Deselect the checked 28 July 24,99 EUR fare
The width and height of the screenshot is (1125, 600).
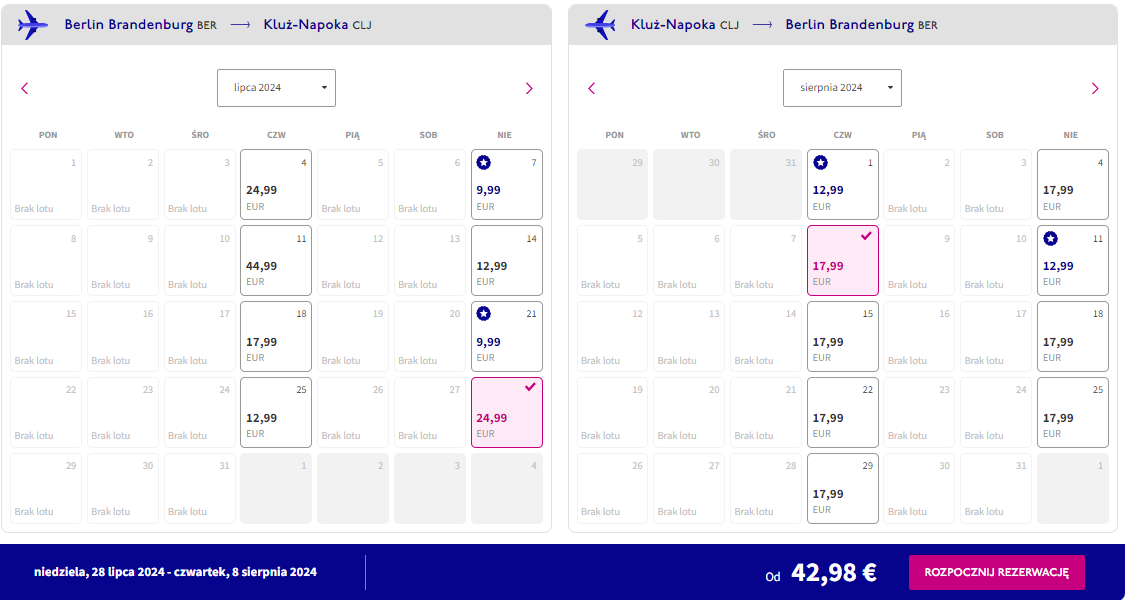507,412
